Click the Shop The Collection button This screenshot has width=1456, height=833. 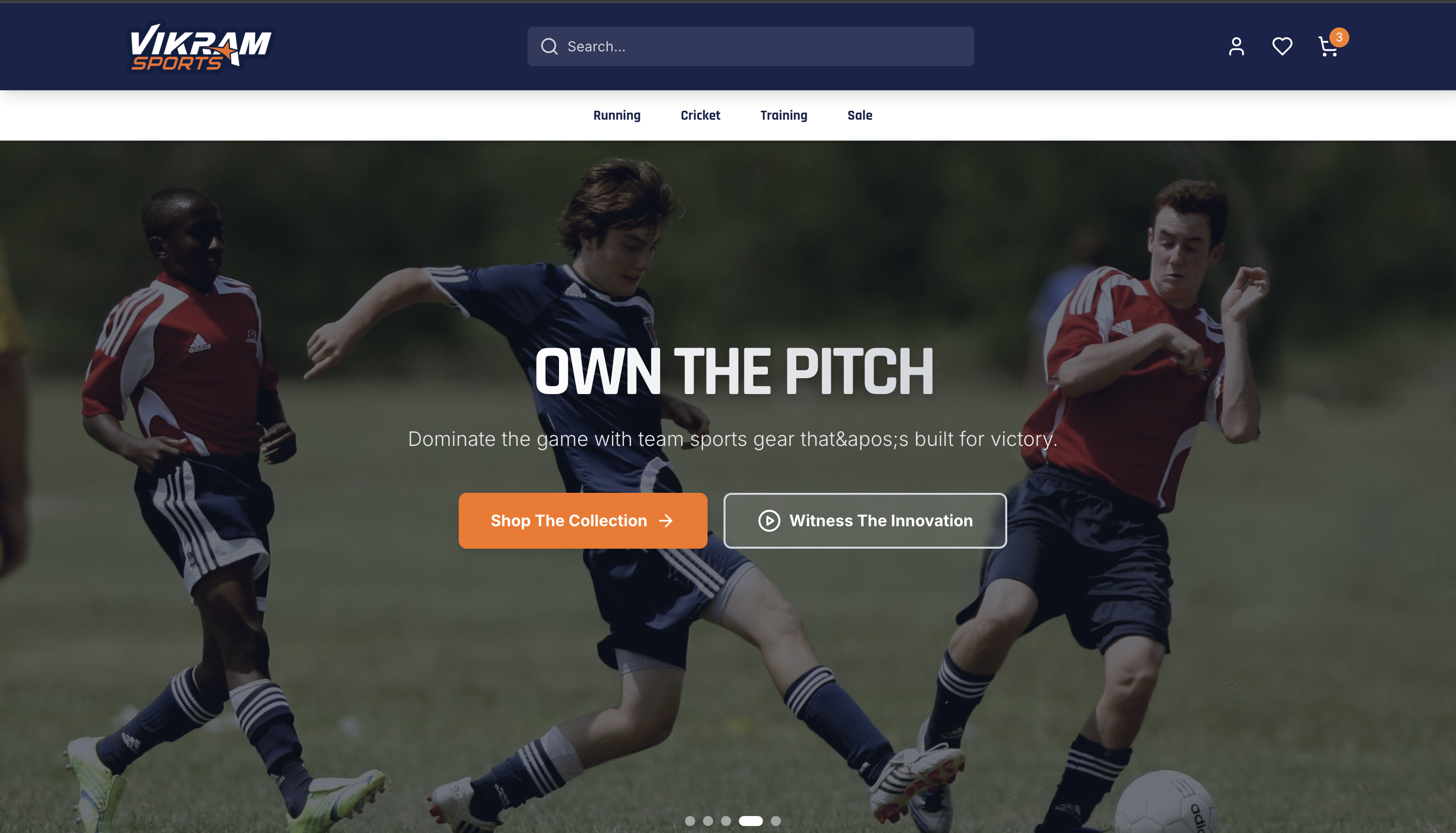point(583,521)
